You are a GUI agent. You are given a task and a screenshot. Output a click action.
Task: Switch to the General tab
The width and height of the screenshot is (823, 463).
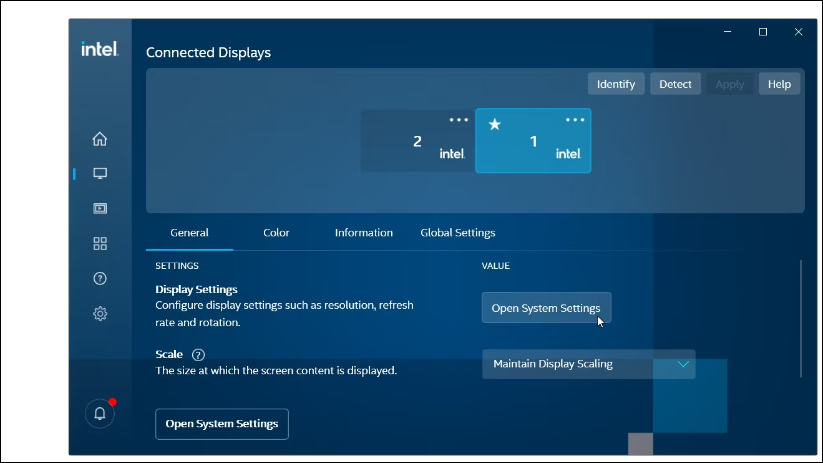pyautogui.click(x=189, y=233)
